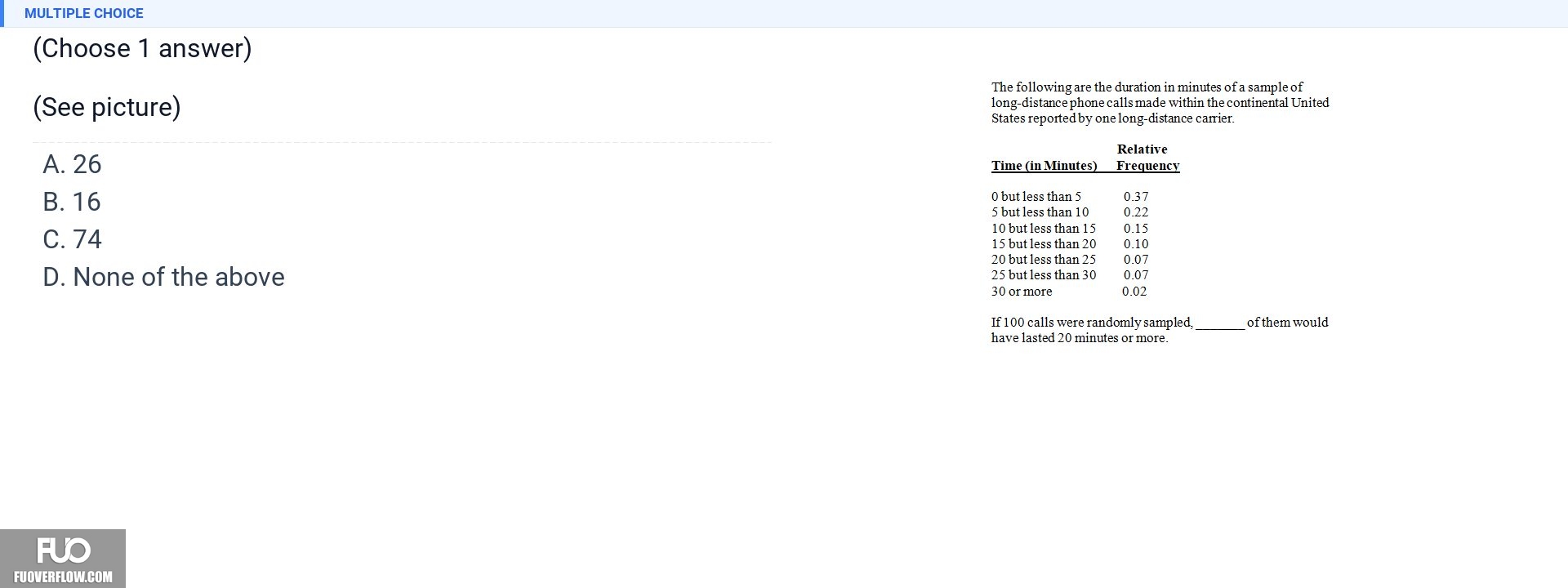
Task: Click the 0.10 frequency value
Action: pos(1136,243)
